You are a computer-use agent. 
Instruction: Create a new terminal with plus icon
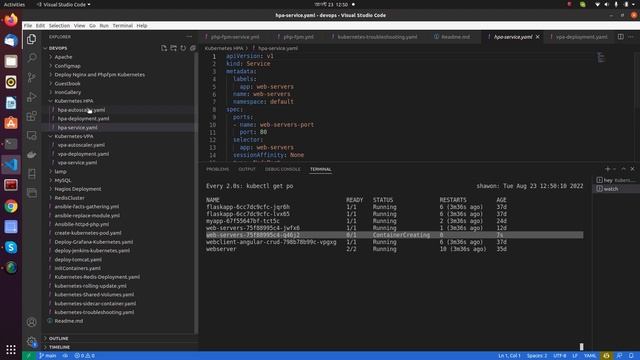pyautogui.click(x=607, y=169)
